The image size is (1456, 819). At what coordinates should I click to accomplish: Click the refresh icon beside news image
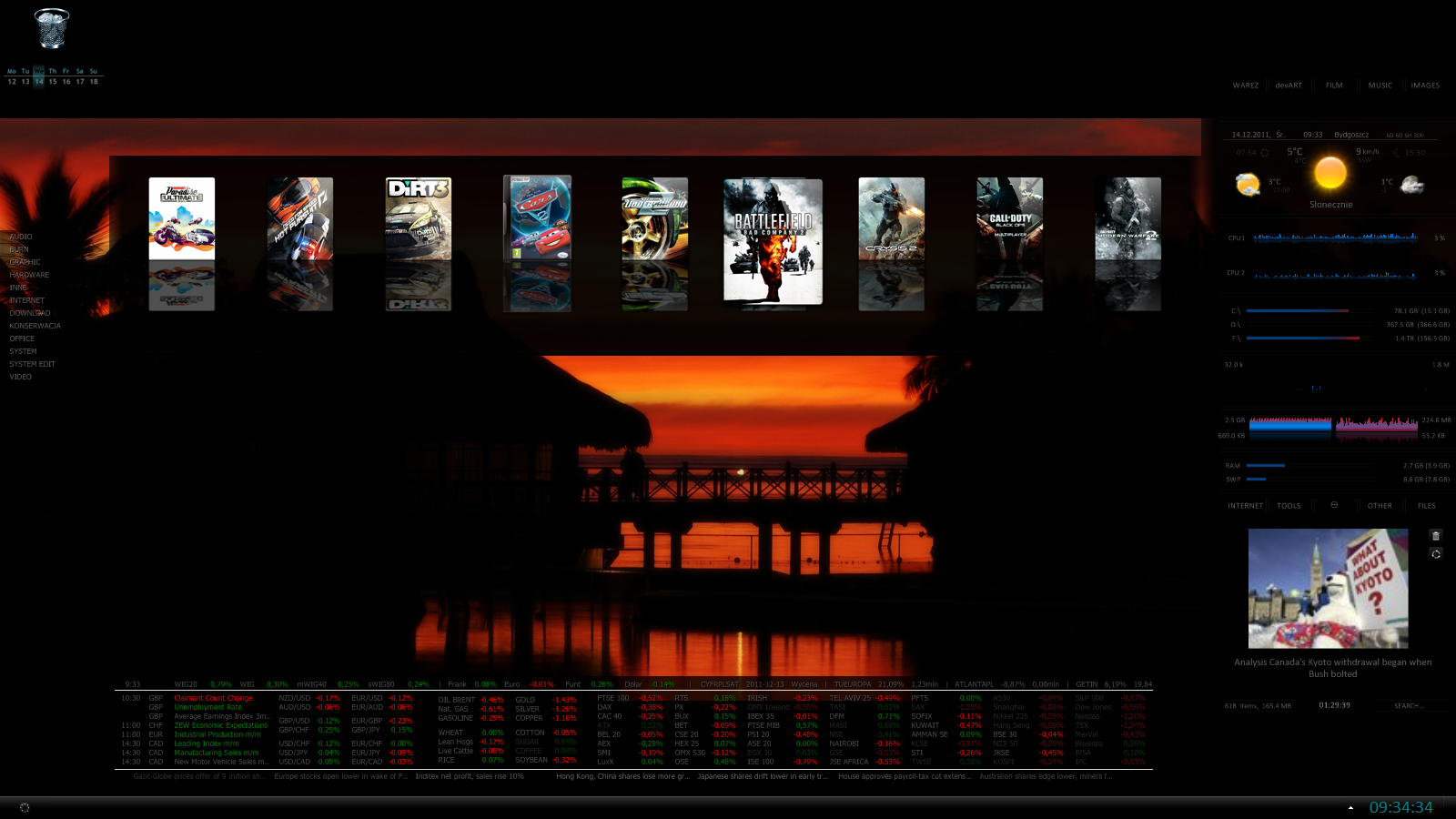pyautogui.click(x=1436, y=554)
